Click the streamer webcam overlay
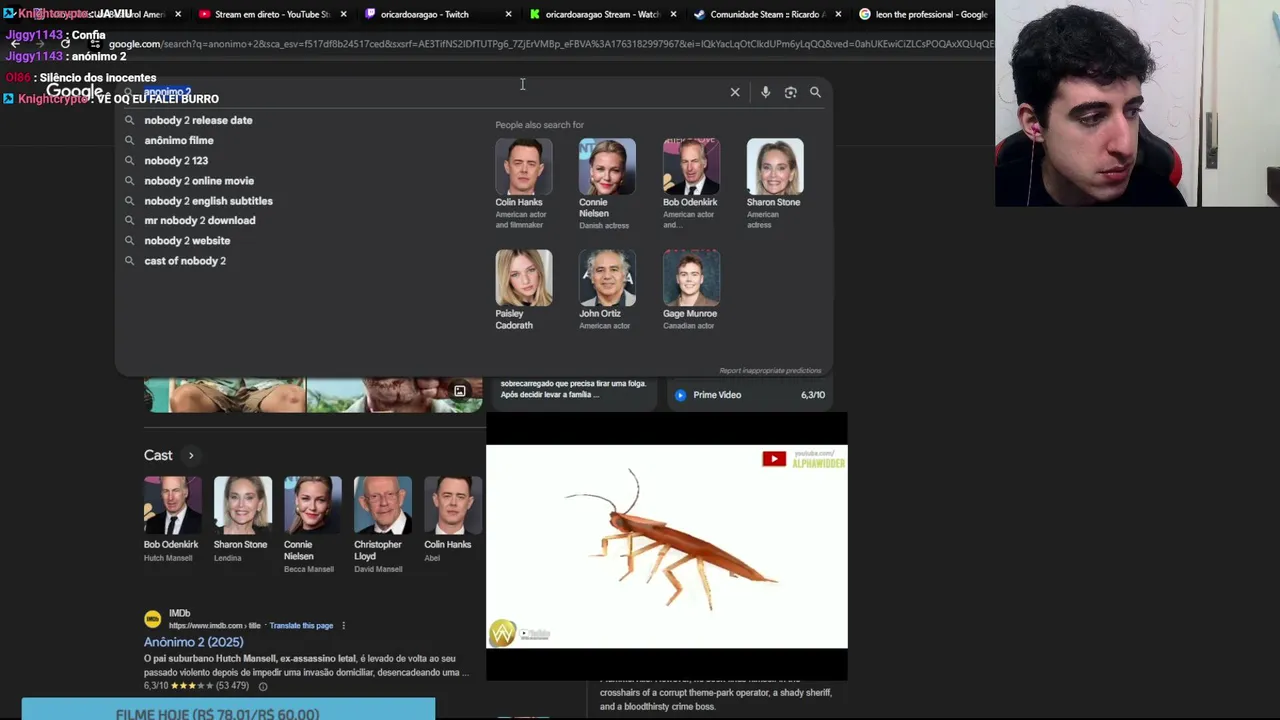Image resolution: width=1280 pixels, height=720 pixels. [1137, 103]
